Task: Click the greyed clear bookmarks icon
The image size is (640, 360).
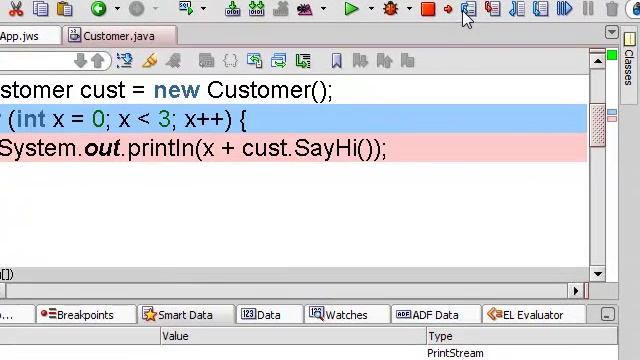Action: [407, 61]
